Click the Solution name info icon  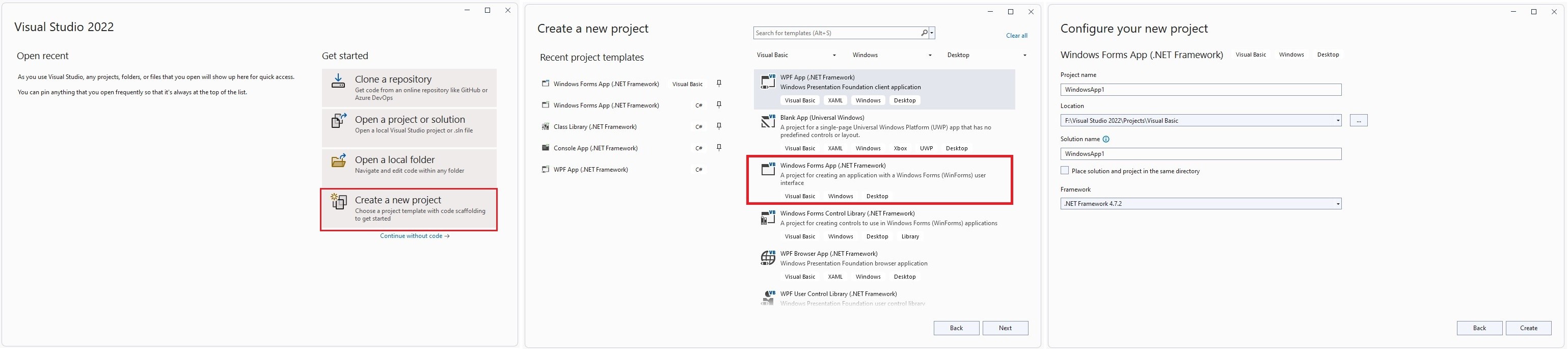pos(1106,139)
